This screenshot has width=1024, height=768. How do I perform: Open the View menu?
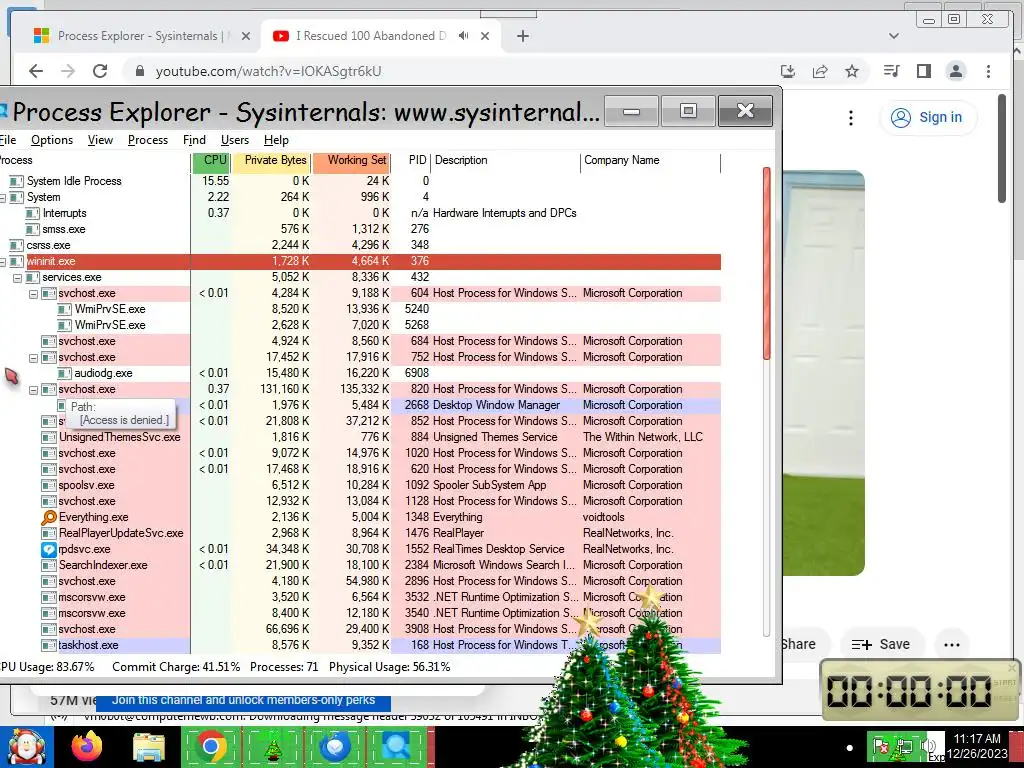pos(101,140)
